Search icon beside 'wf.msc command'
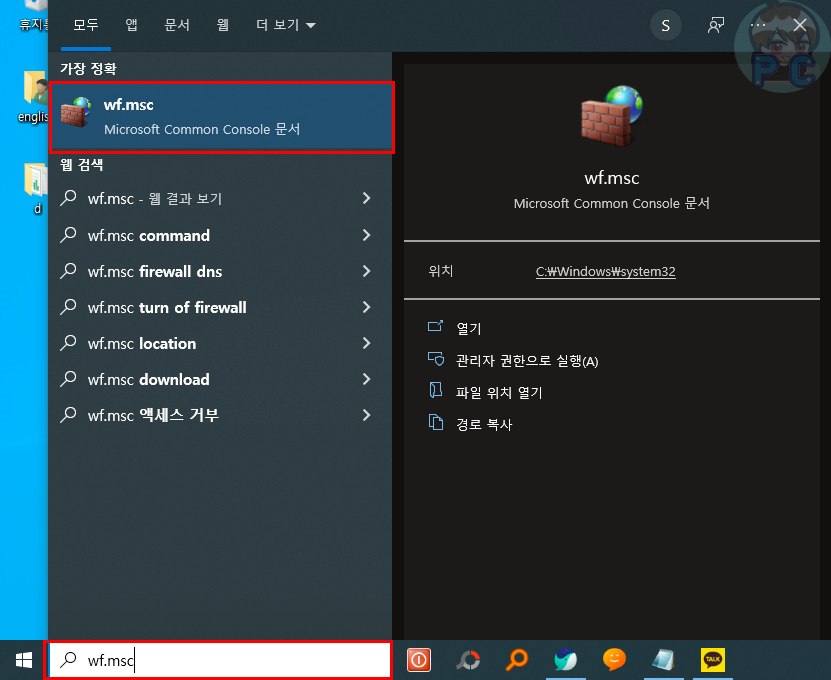The width and height of the screenshot is (831, 680). (x=68, y=235)
